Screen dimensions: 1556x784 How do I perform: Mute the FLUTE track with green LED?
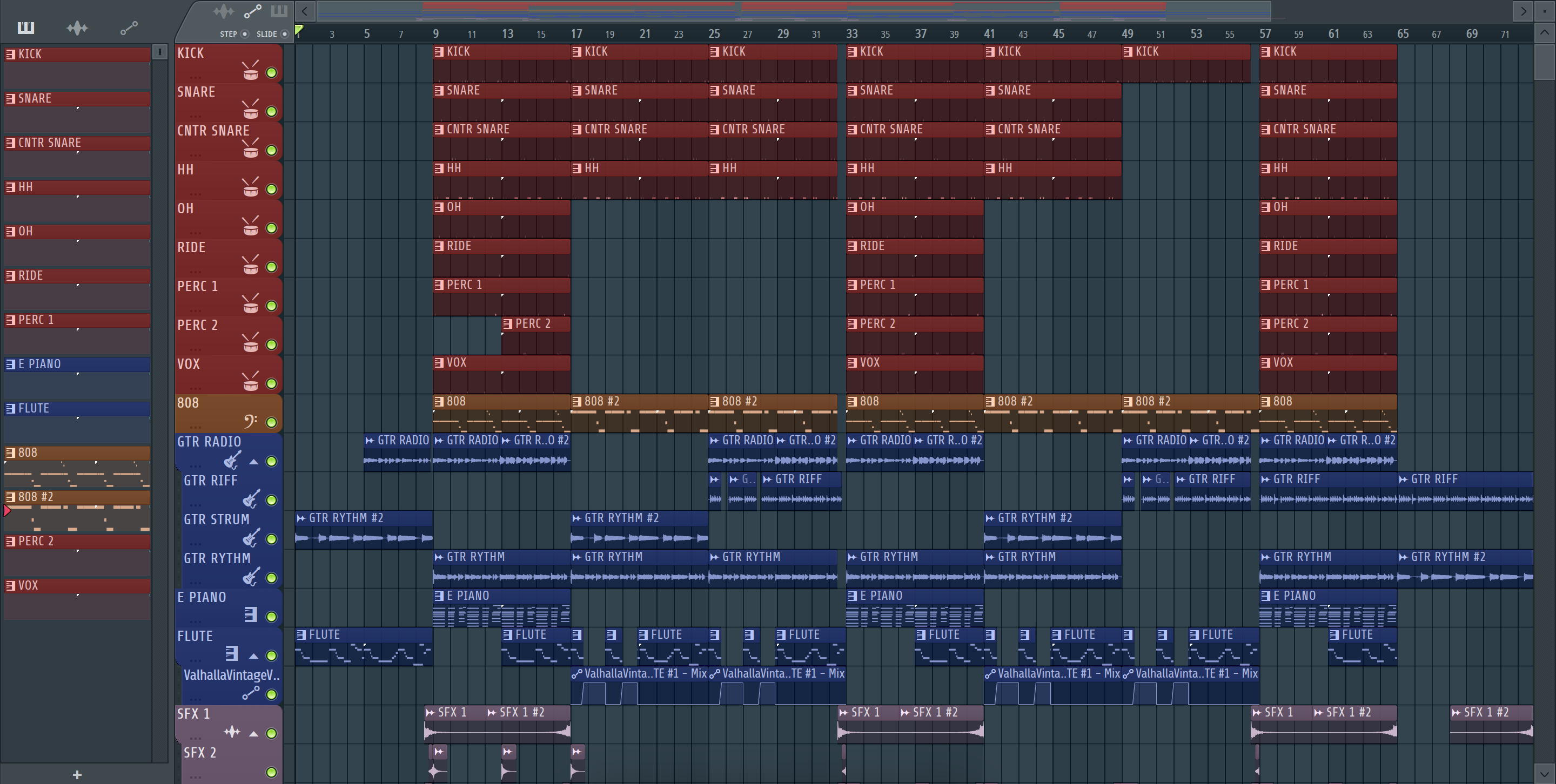click(x=272, y=655)
